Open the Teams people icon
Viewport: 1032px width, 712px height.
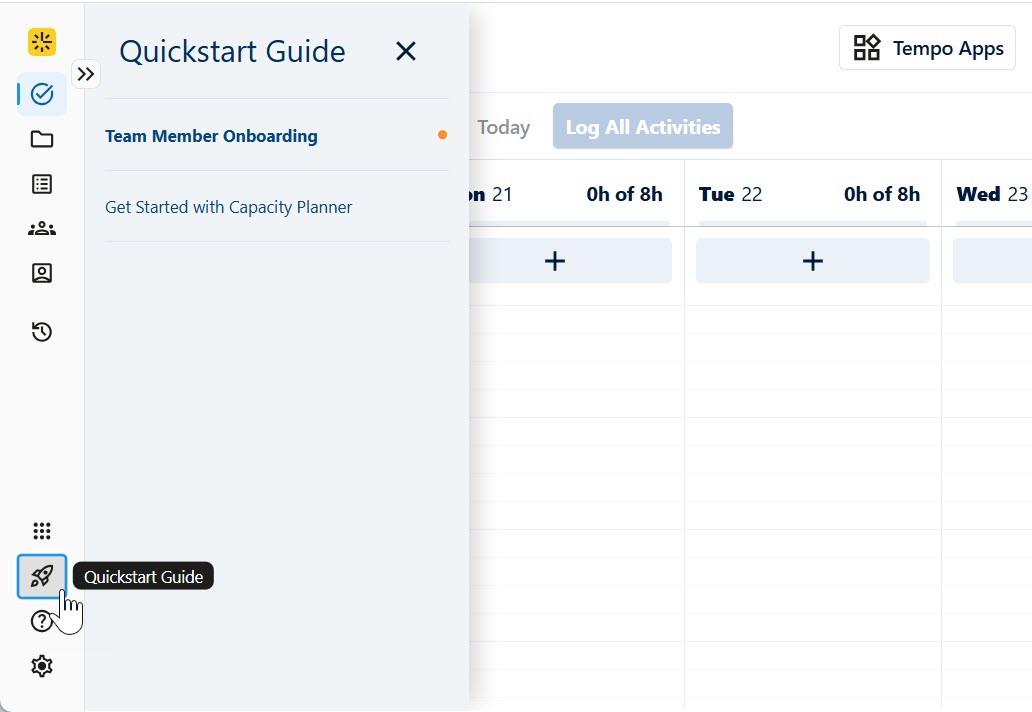(x=41, y=228)
